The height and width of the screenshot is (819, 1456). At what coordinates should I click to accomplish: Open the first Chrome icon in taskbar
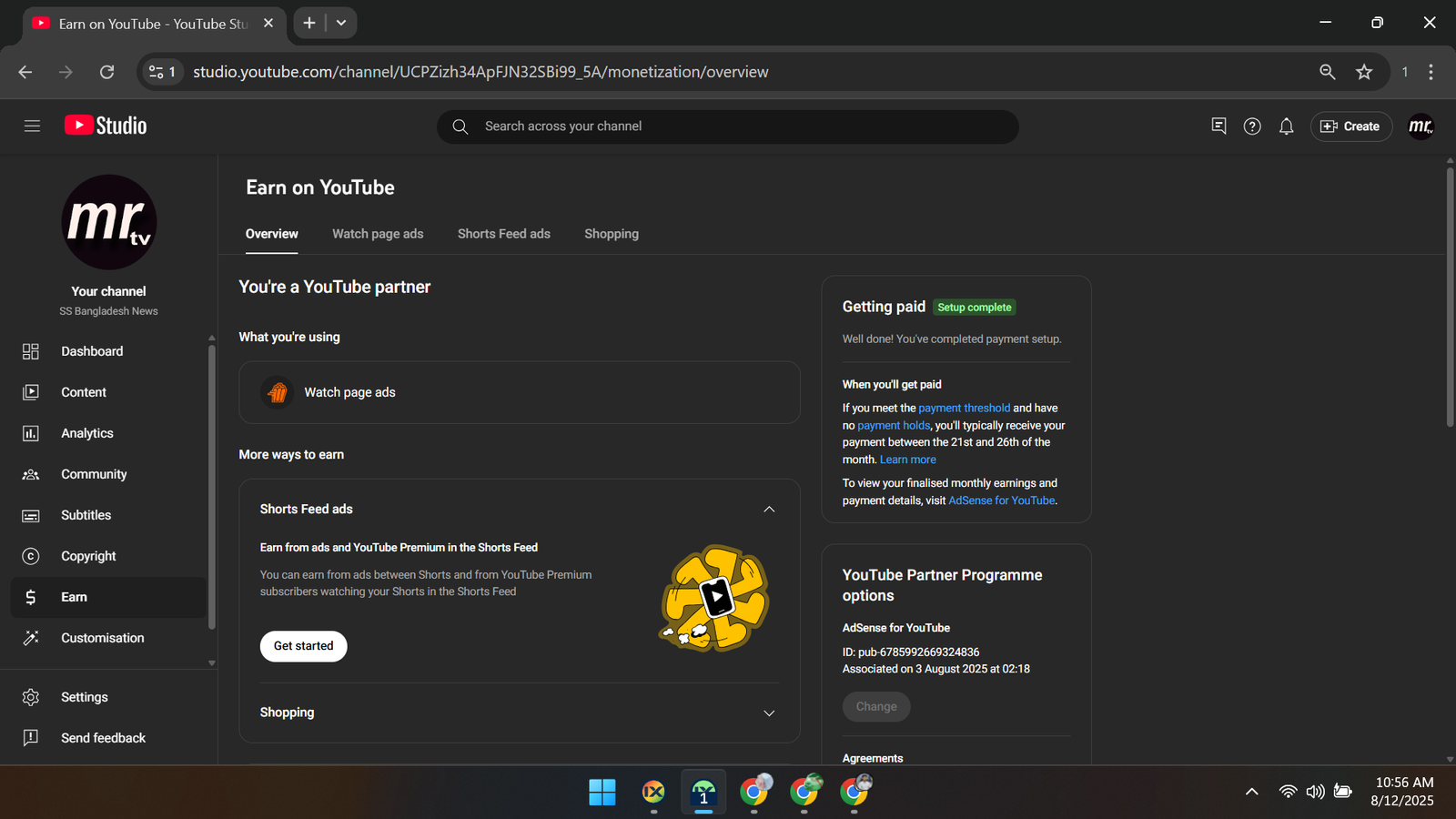pyautogui.click(x=754, y=793)
